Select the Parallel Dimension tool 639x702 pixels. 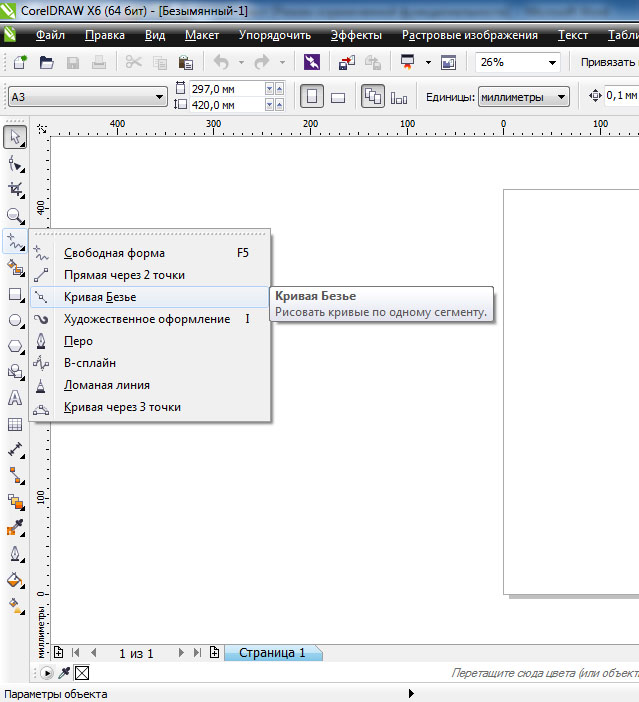16,449
